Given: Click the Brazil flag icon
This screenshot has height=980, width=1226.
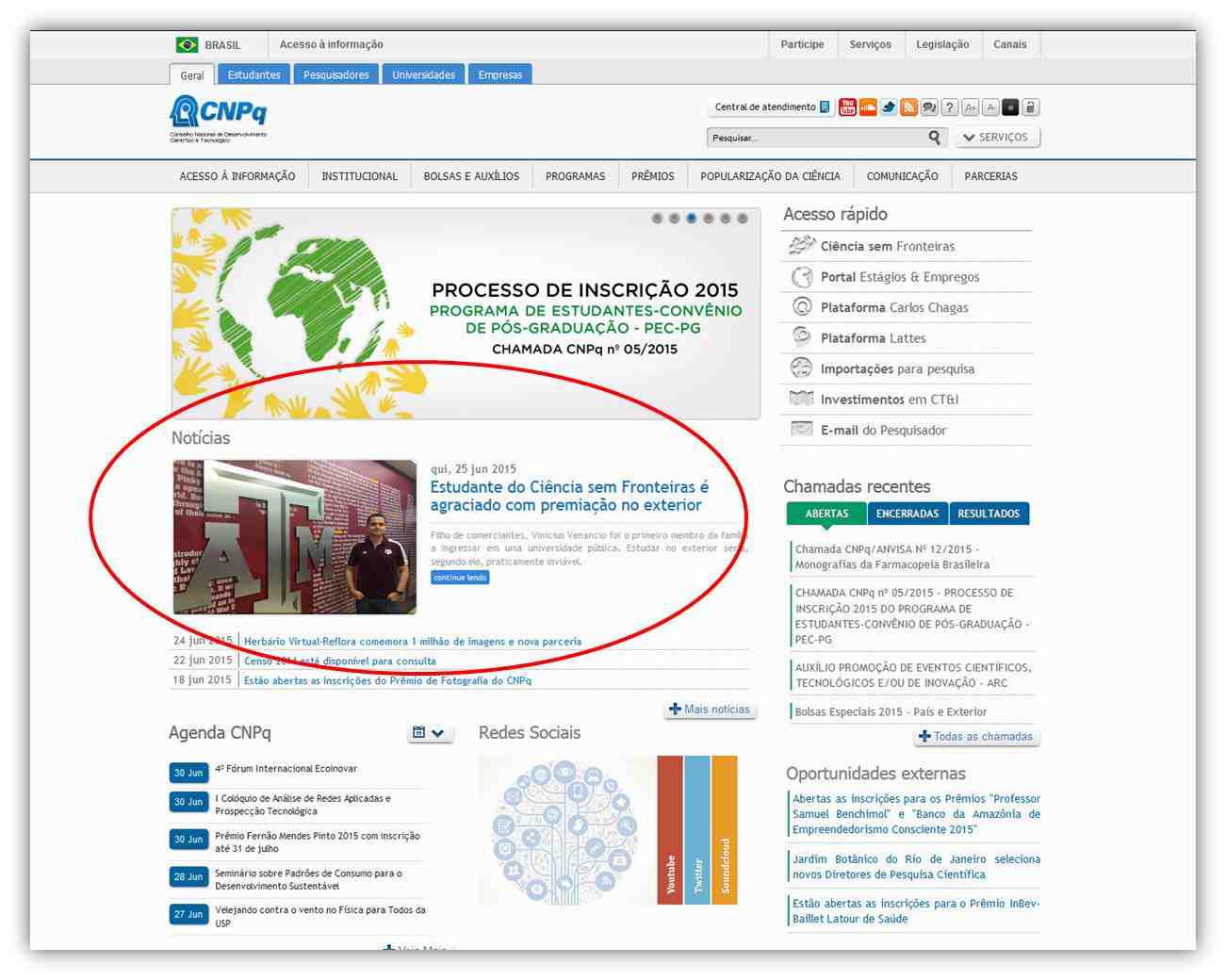Looking at the screenshot, I should pos(187,44).
